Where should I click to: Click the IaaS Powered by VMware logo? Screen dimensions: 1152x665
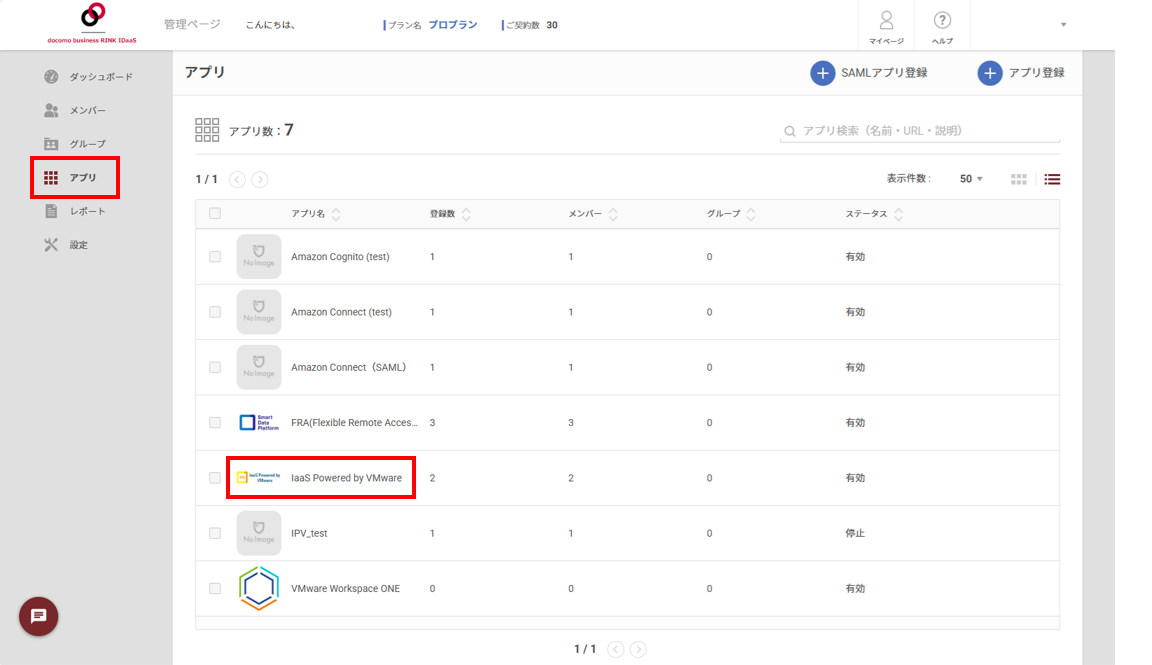[x=259, y=478]
